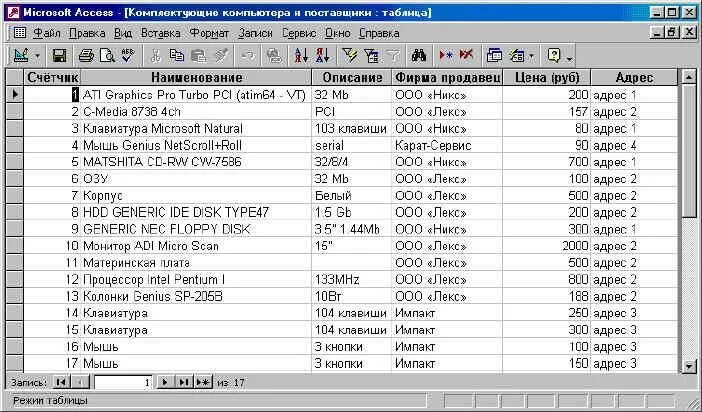The image size is (702, 412).
Task: Click the Format Painter brush icon
Action: point(221,56)
